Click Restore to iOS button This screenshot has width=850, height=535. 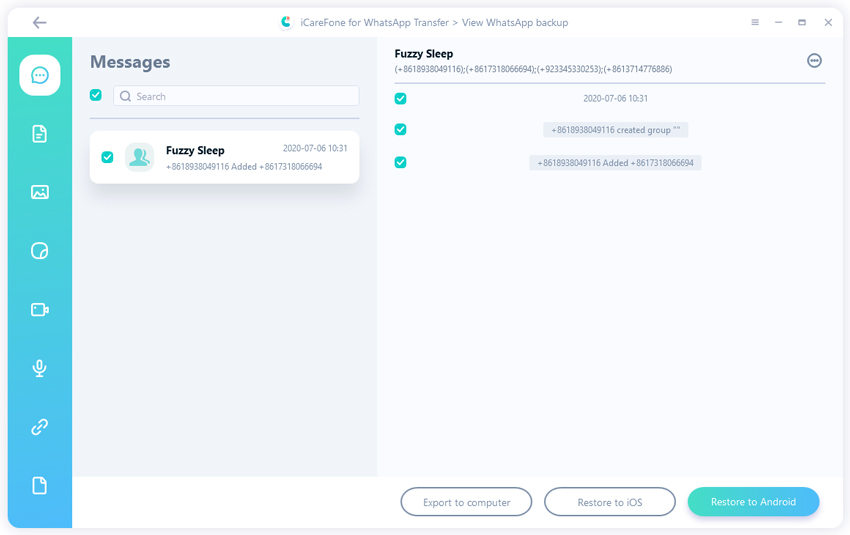[609, 502]
